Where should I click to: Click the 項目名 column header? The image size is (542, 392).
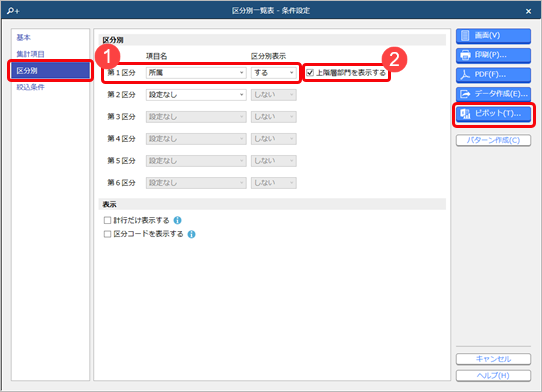coord(156,56)
